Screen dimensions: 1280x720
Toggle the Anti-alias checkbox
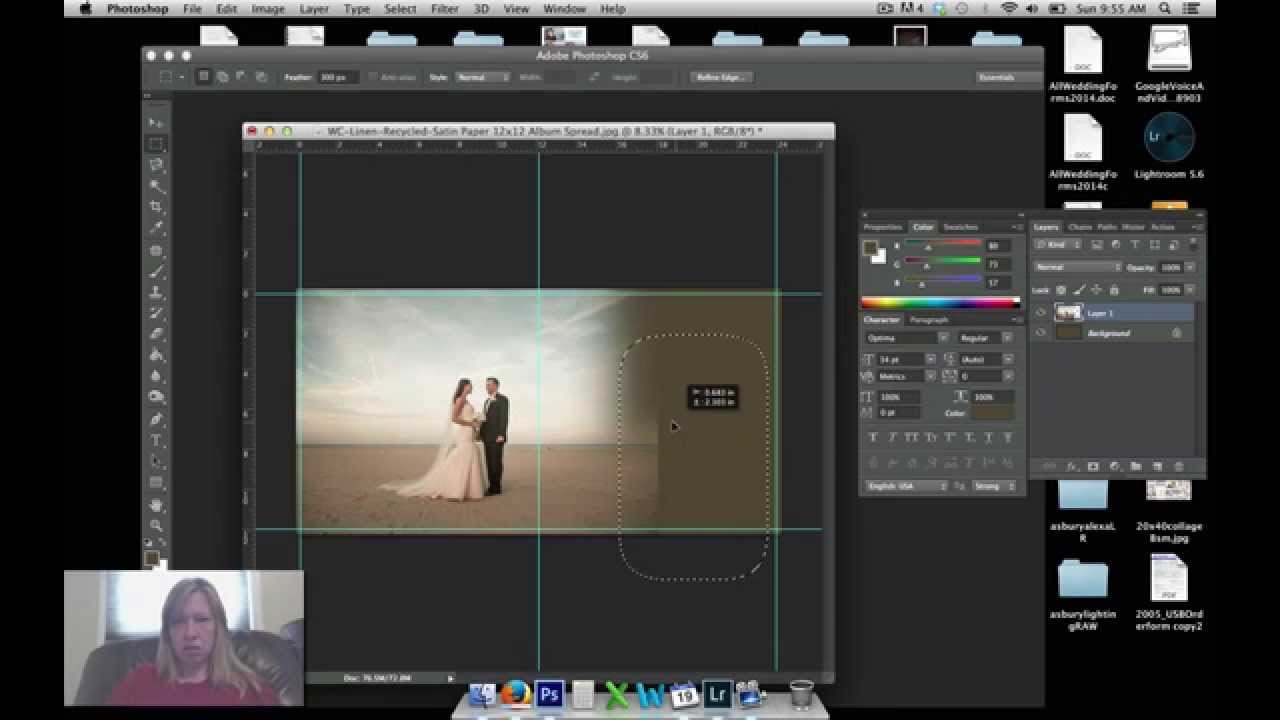[374, 77]
